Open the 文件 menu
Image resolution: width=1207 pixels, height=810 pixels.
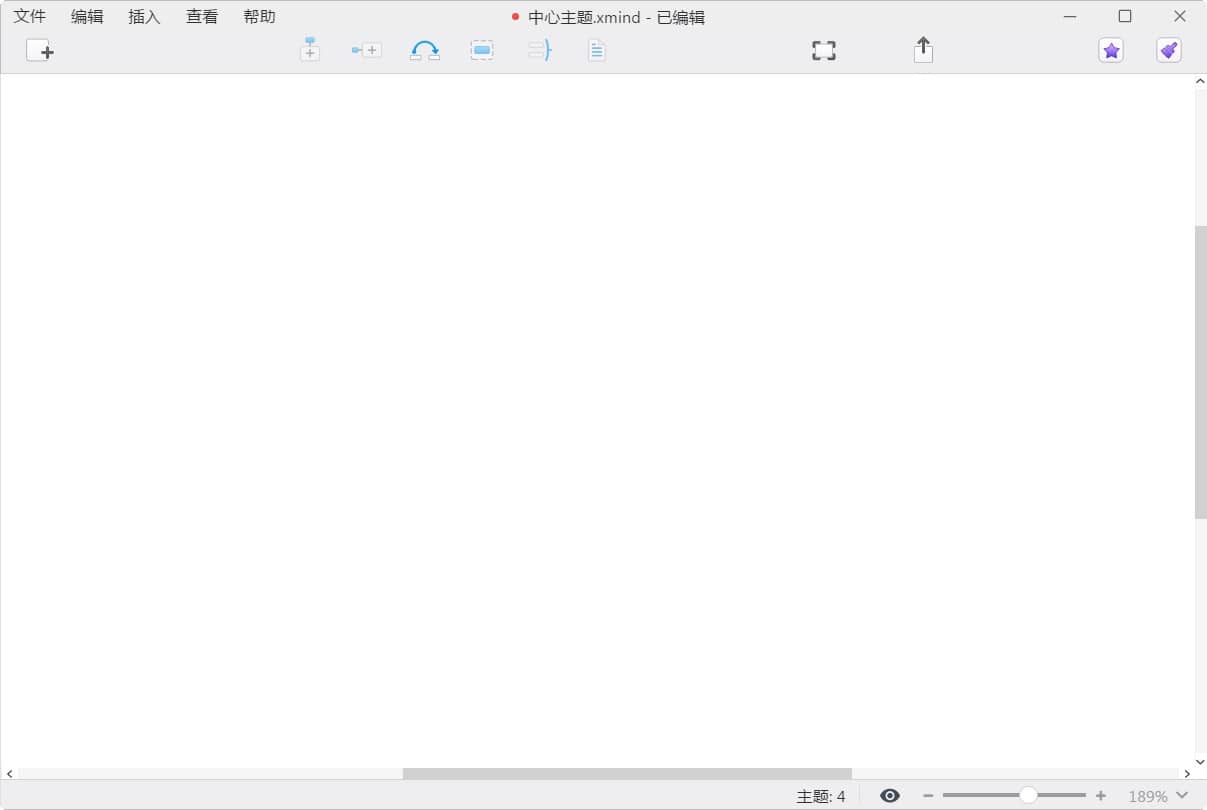click(x=30, y=17)
